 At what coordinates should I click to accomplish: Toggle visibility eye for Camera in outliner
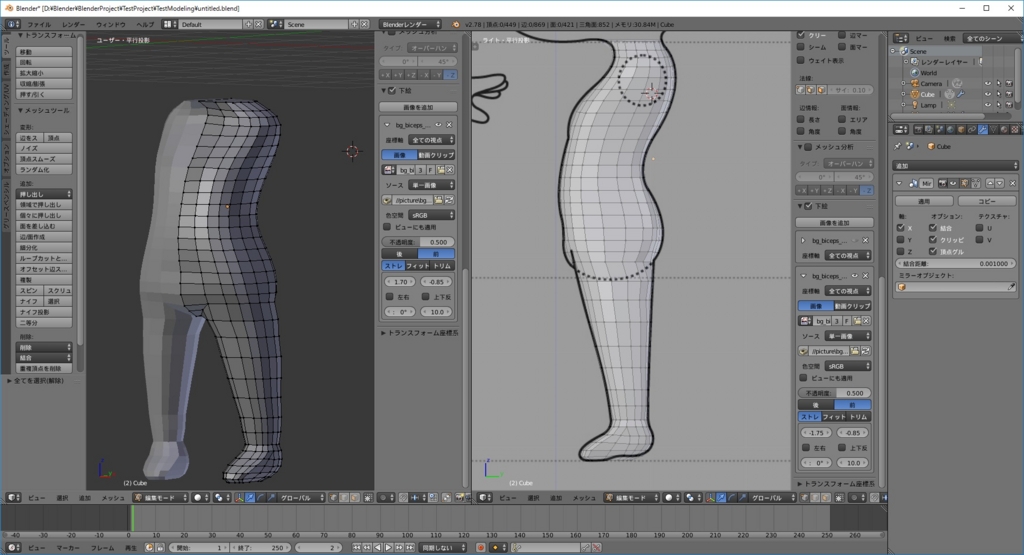click(987, 83)
